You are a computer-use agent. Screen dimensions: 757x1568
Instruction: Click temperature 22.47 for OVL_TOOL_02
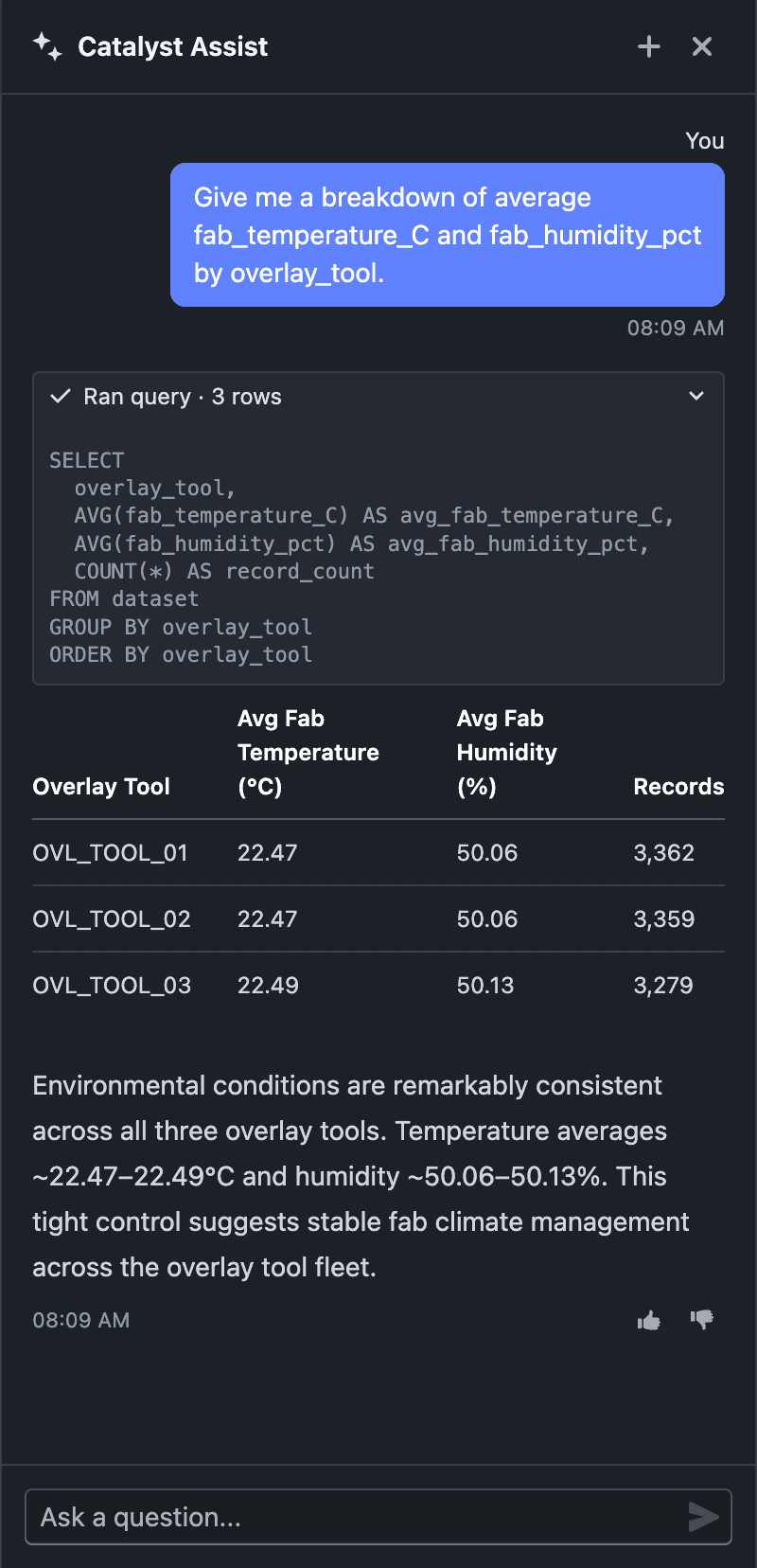coord(268,919)
